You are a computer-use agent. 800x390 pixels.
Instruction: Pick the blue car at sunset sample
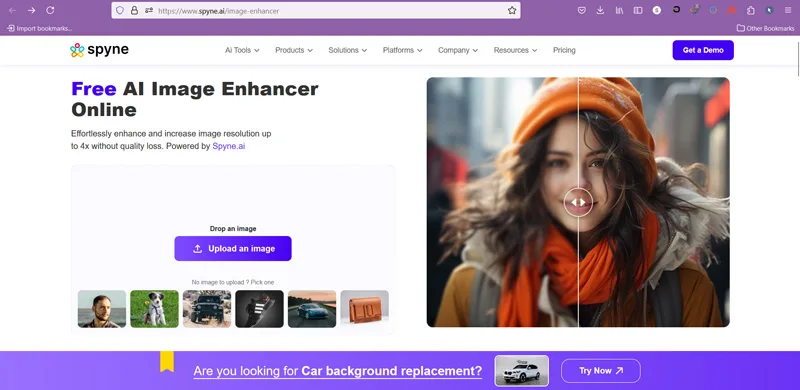click(x=312, y=309)
